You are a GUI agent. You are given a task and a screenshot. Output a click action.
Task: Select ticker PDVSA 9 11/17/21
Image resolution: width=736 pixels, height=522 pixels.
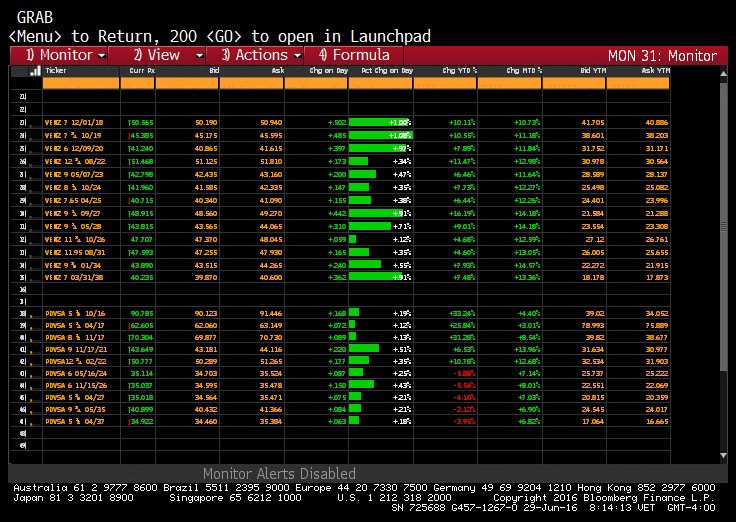click(76, 350)
